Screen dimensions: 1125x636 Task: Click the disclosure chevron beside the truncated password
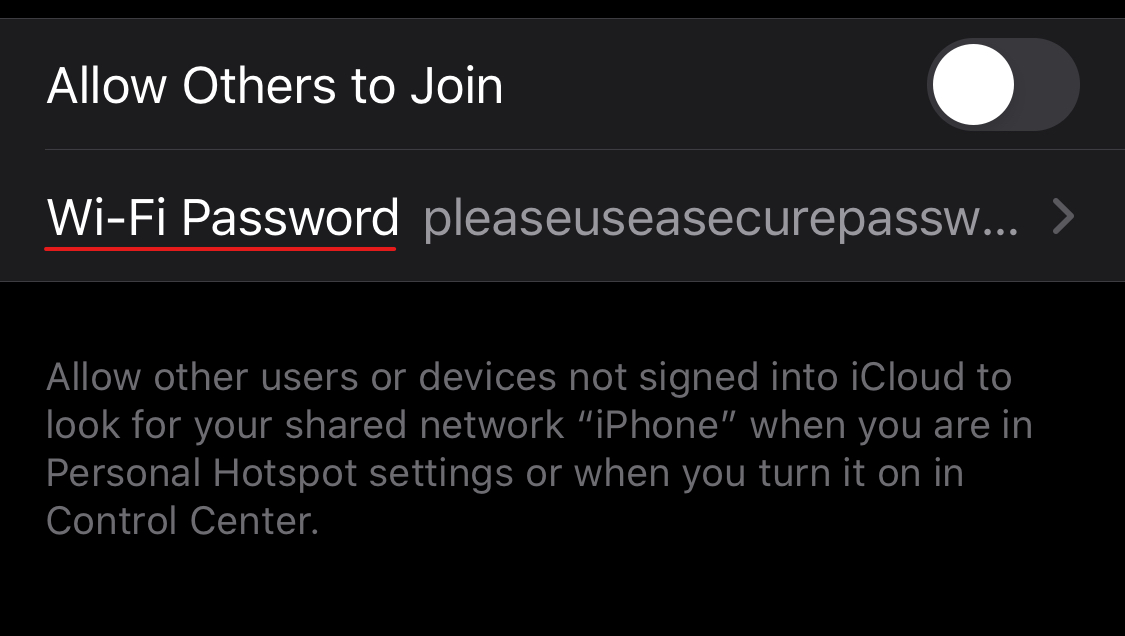click(1063, 217)
